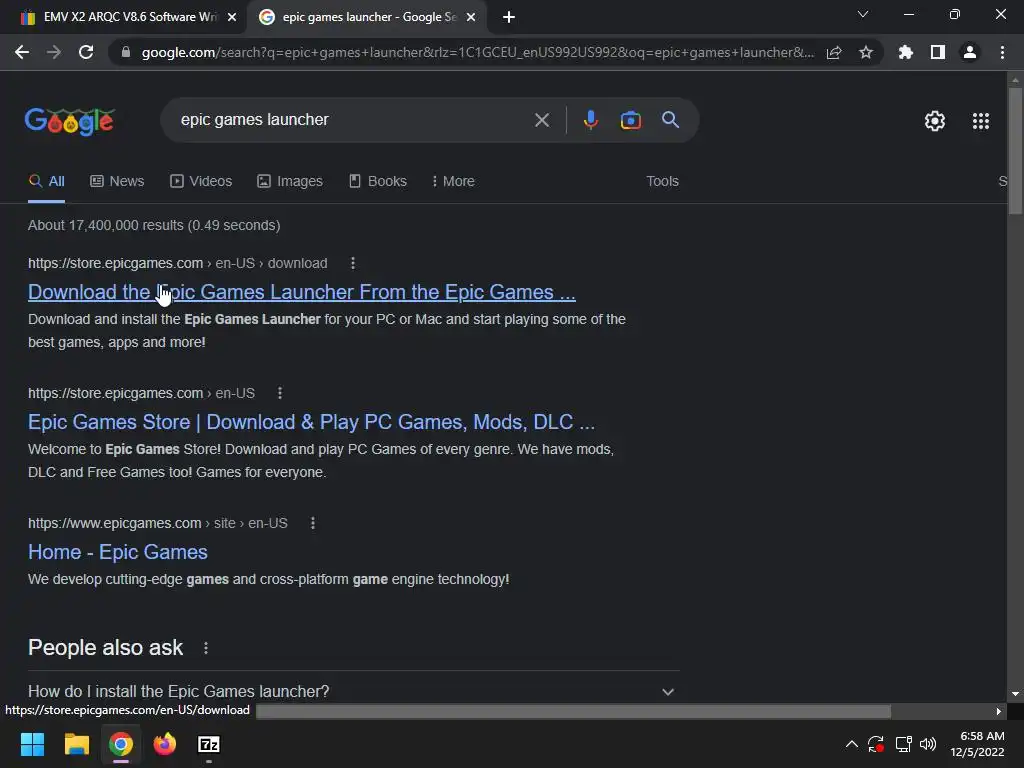
Task: Switch to Videos results
Action: point(201,182)
